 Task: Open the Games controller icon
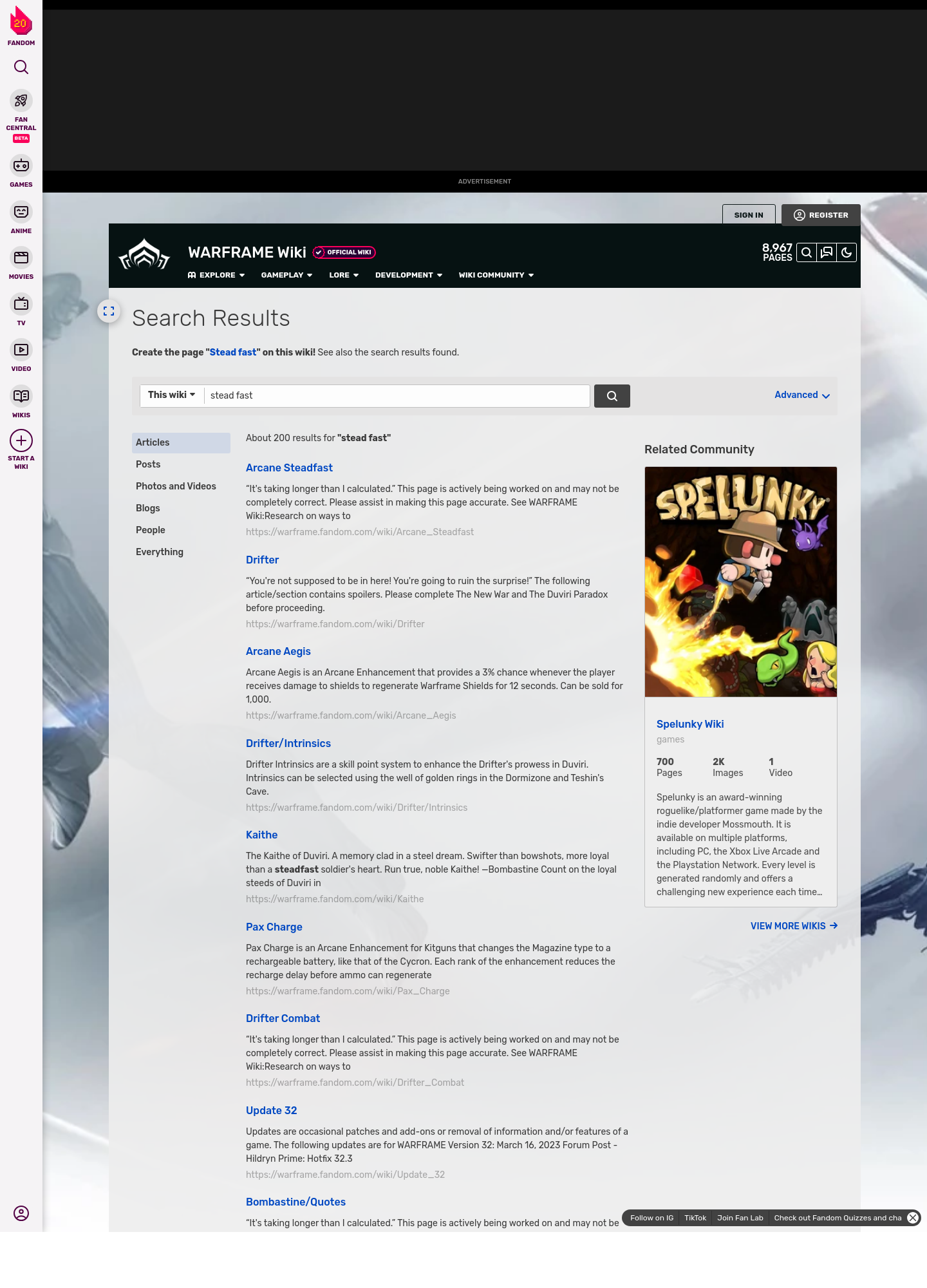(x=21, y=166)
